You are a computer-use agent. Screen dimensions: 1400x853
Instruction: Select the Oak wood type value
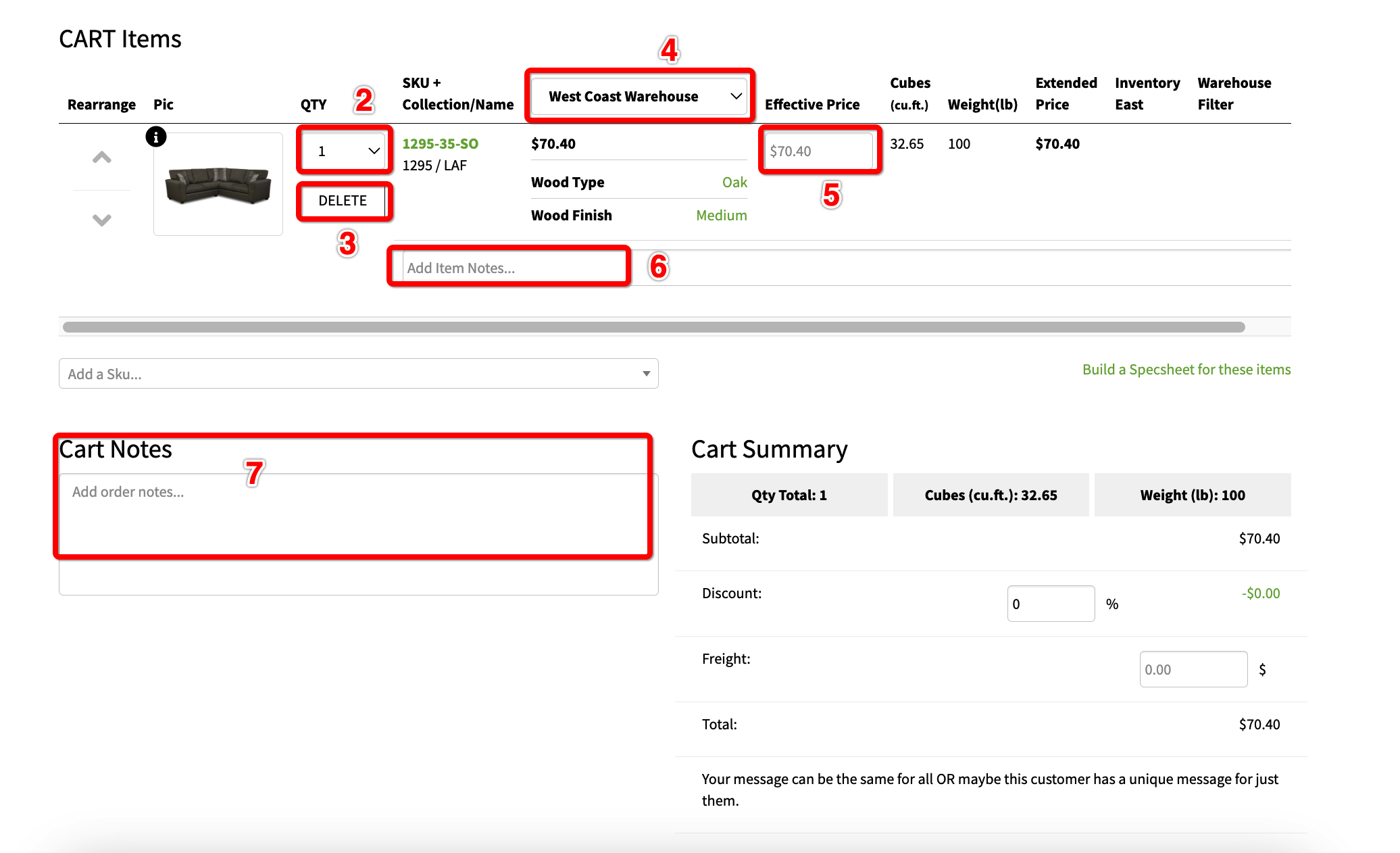click(734, 182)
